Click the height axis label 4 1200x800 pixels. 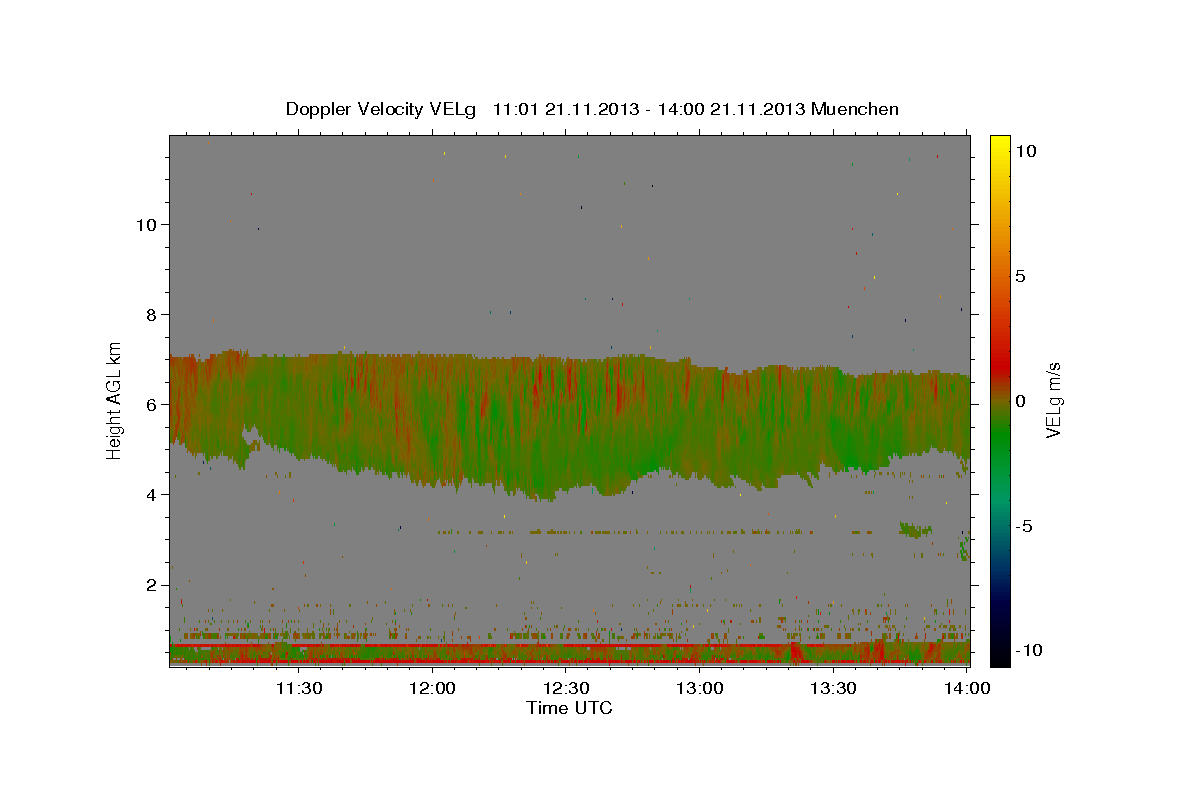coord(151,494)
